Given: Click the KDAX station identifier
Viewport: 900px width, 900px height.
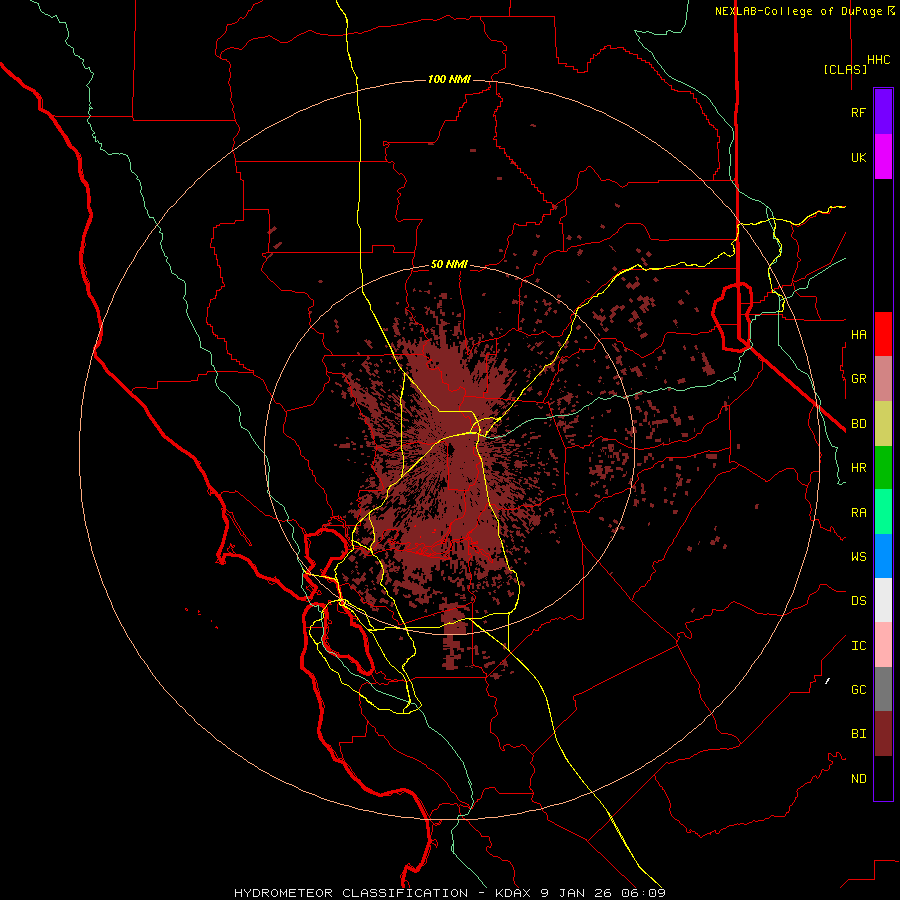Looking at the screenshot, I should (x=514, y=893).
